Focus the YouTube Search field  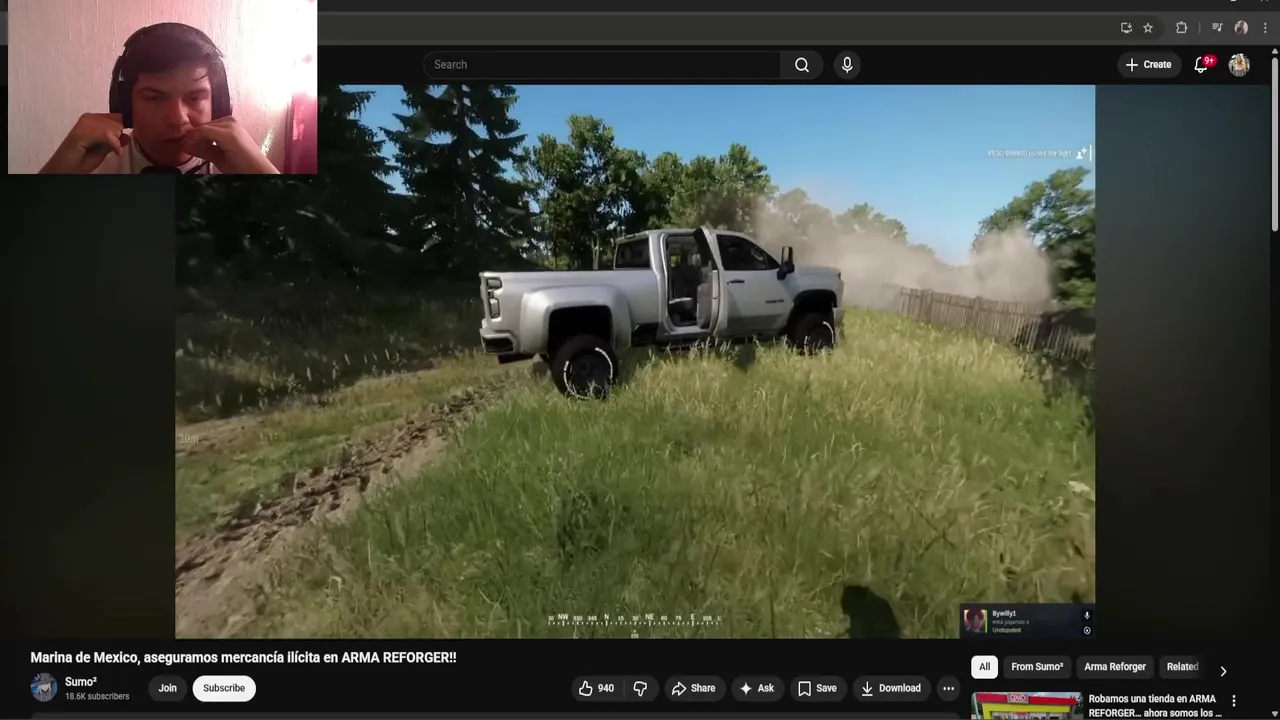(x=602, y=65)
